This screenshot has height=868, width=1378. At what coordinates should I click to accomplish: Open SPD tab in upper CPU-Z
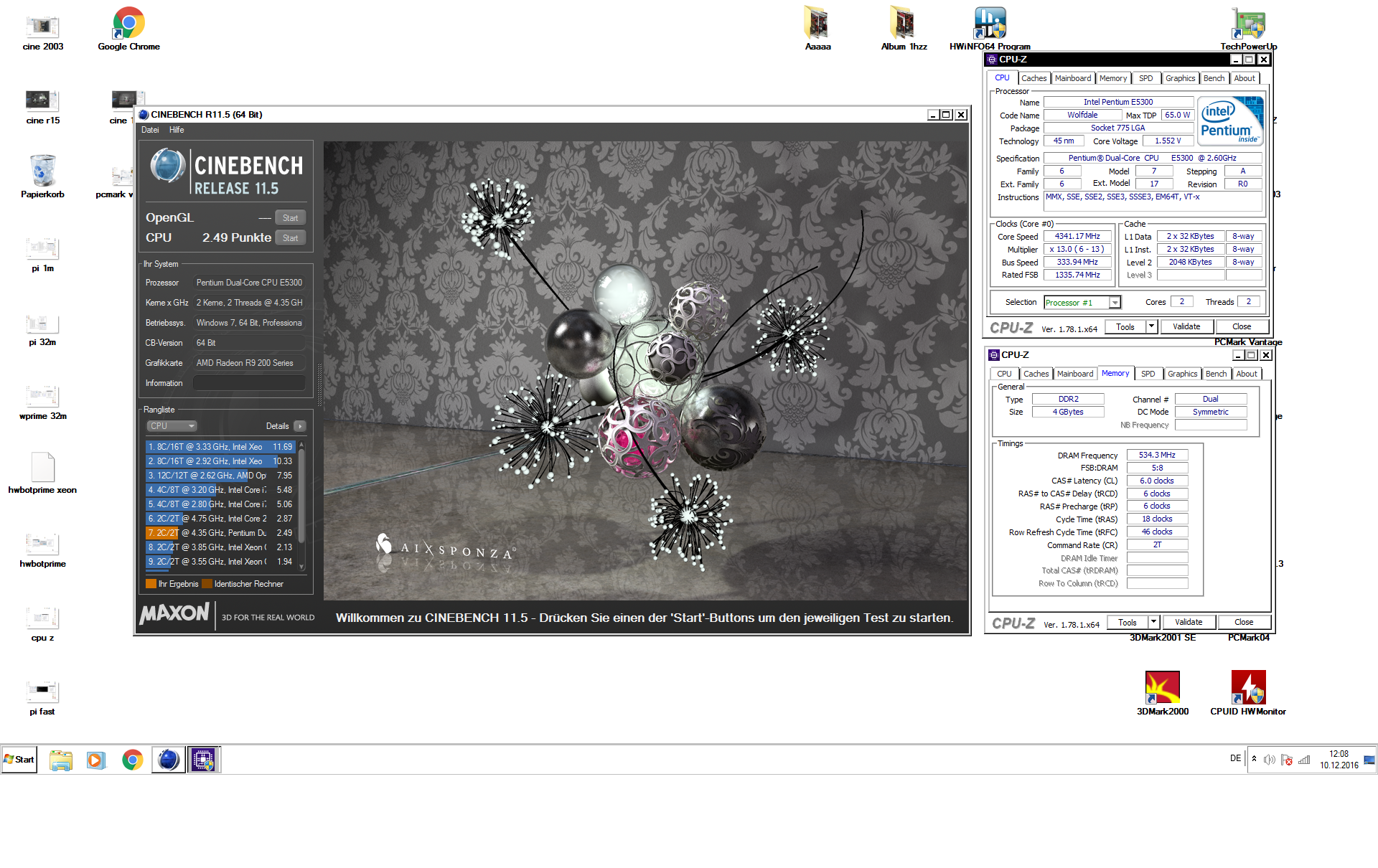coord(1146,78)
